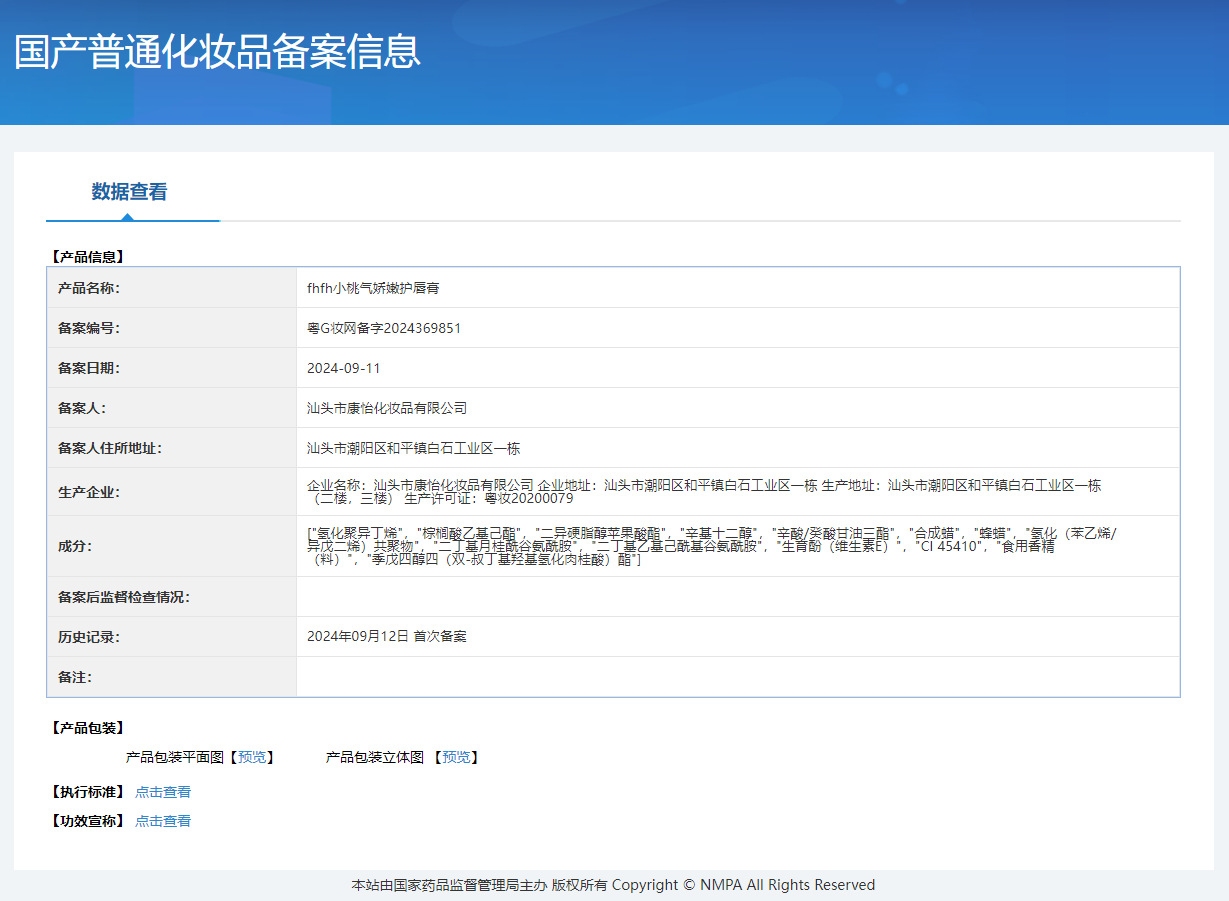Click the 成分 ingredients list text
1229x901 pixels.
[x=712, y=546]
